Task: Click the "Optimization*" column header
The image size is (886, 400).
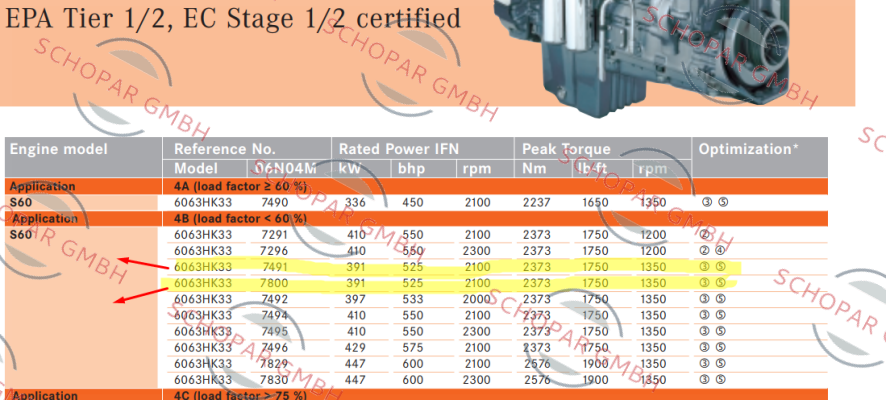Action: point(749,149)
